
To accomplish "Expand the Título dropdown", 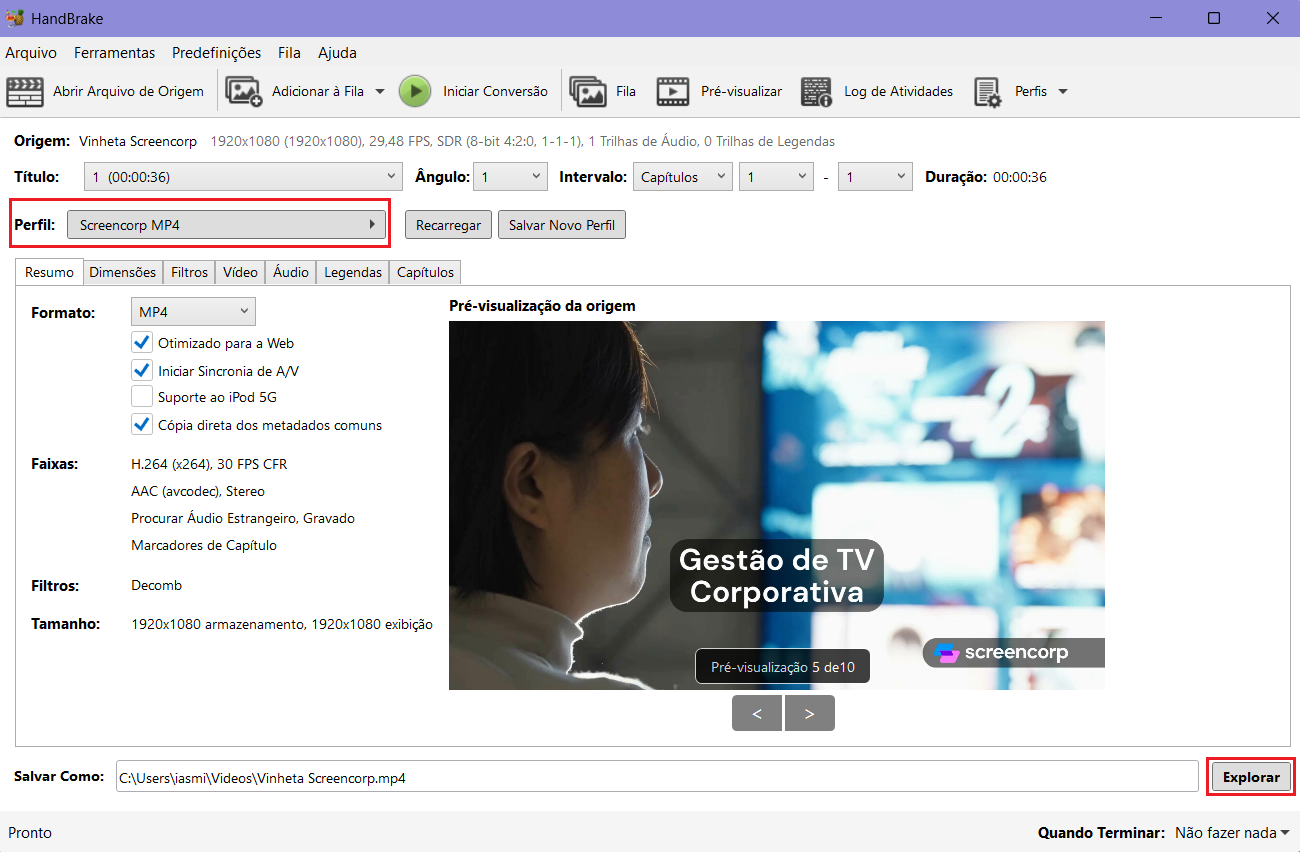I will [242, 177].
